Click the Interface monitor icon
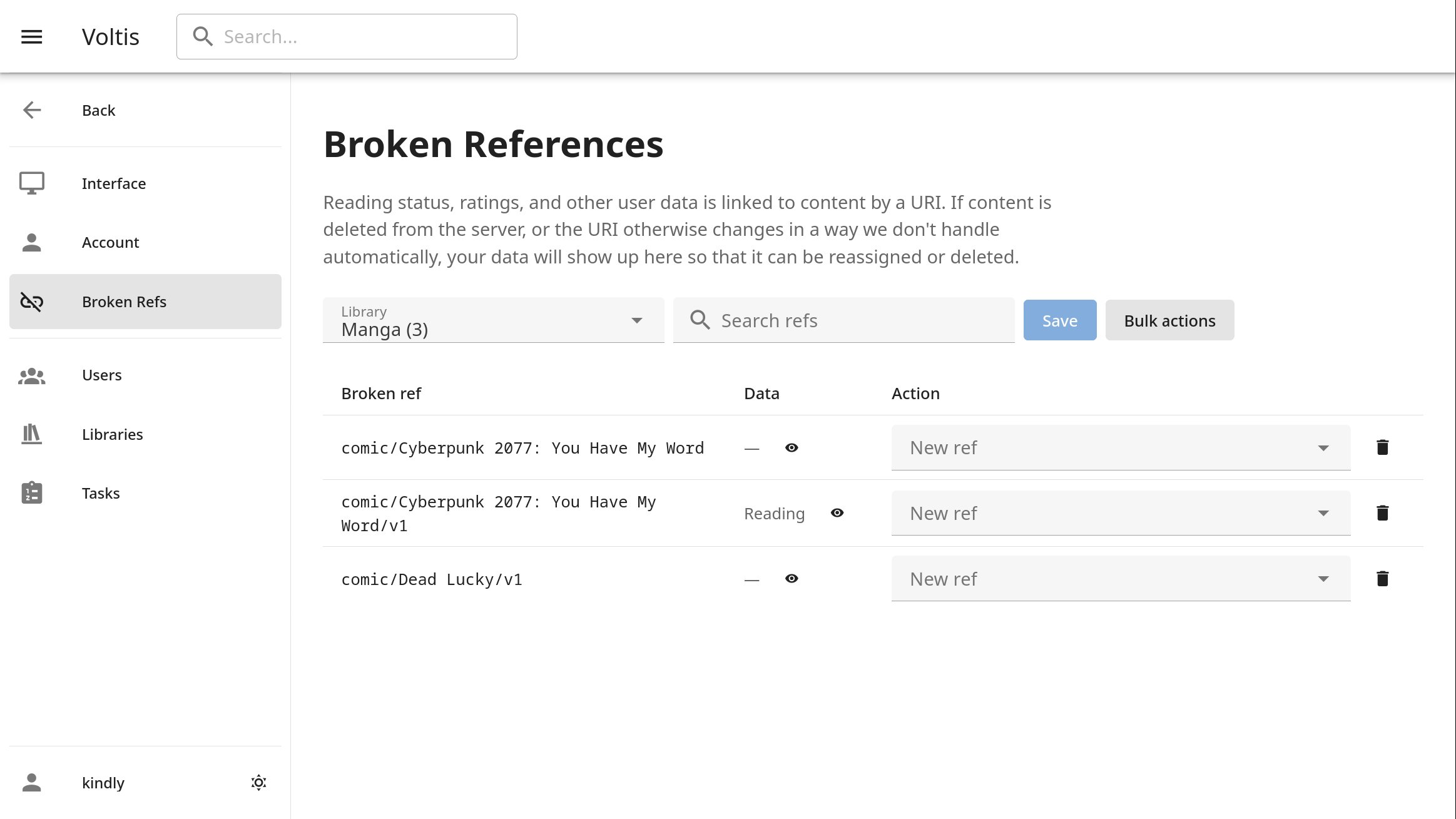 (x=31, y=183)
